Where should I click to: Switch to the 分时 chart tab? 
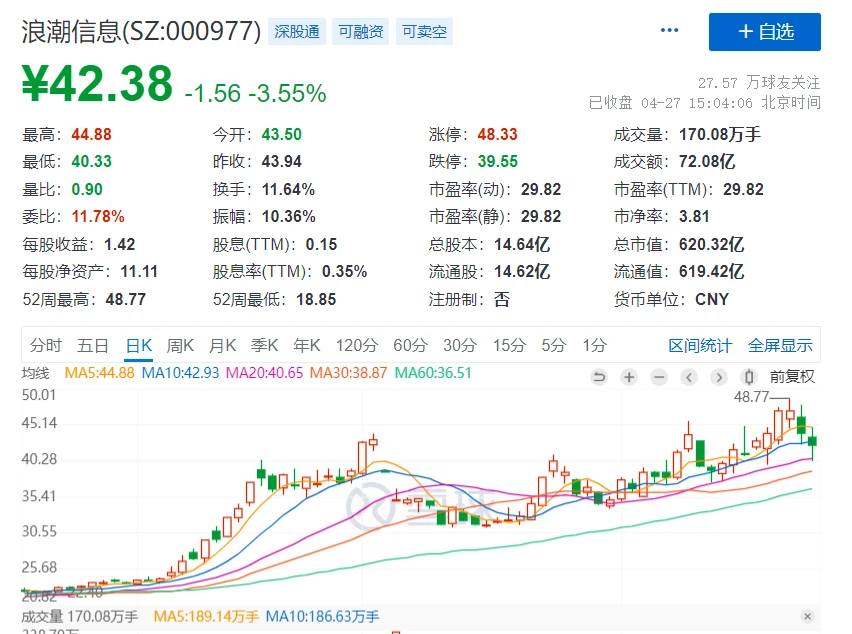point(45,345)
